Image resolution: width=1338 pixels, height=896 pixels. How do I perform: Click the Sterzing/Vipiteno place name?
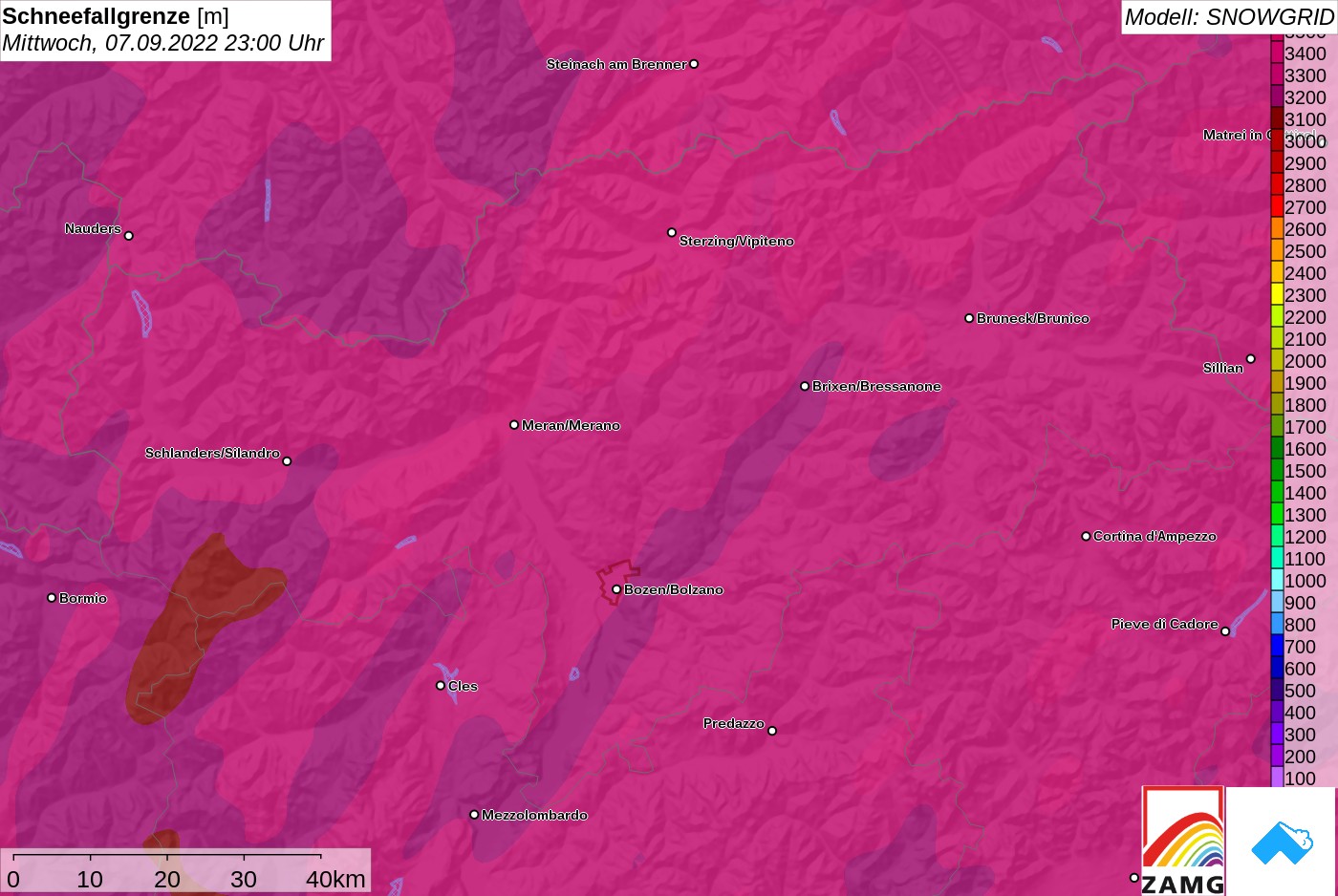point(737,241)
